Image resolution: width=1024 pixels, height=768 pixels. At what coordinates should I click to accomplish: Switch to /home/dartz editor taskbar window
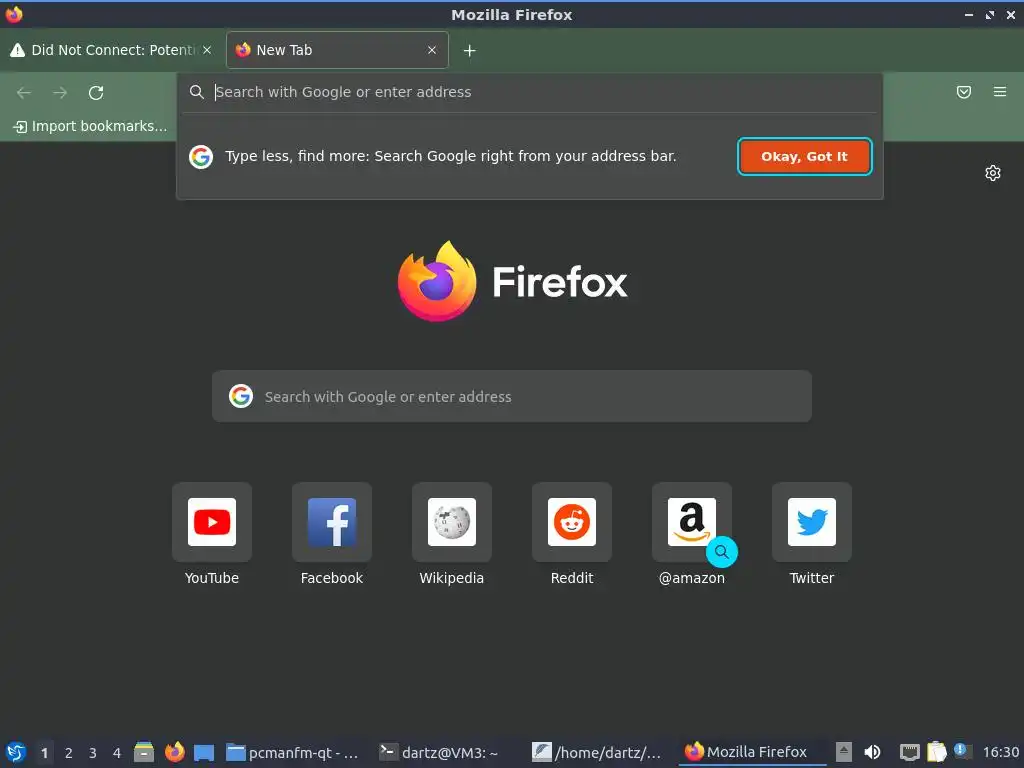click(600, 752)
